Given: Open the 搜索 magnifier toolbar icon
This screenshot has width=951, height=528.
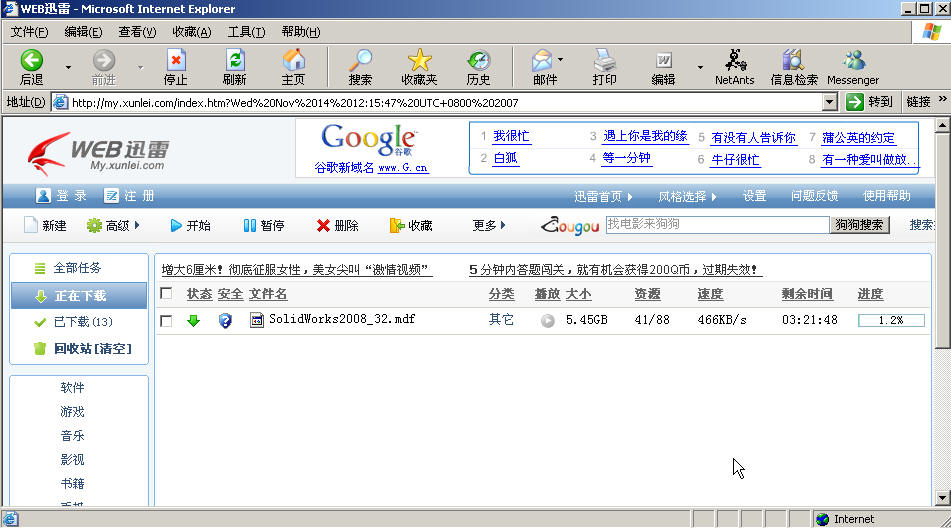Looking at the screenshot, I should (360, 60).
